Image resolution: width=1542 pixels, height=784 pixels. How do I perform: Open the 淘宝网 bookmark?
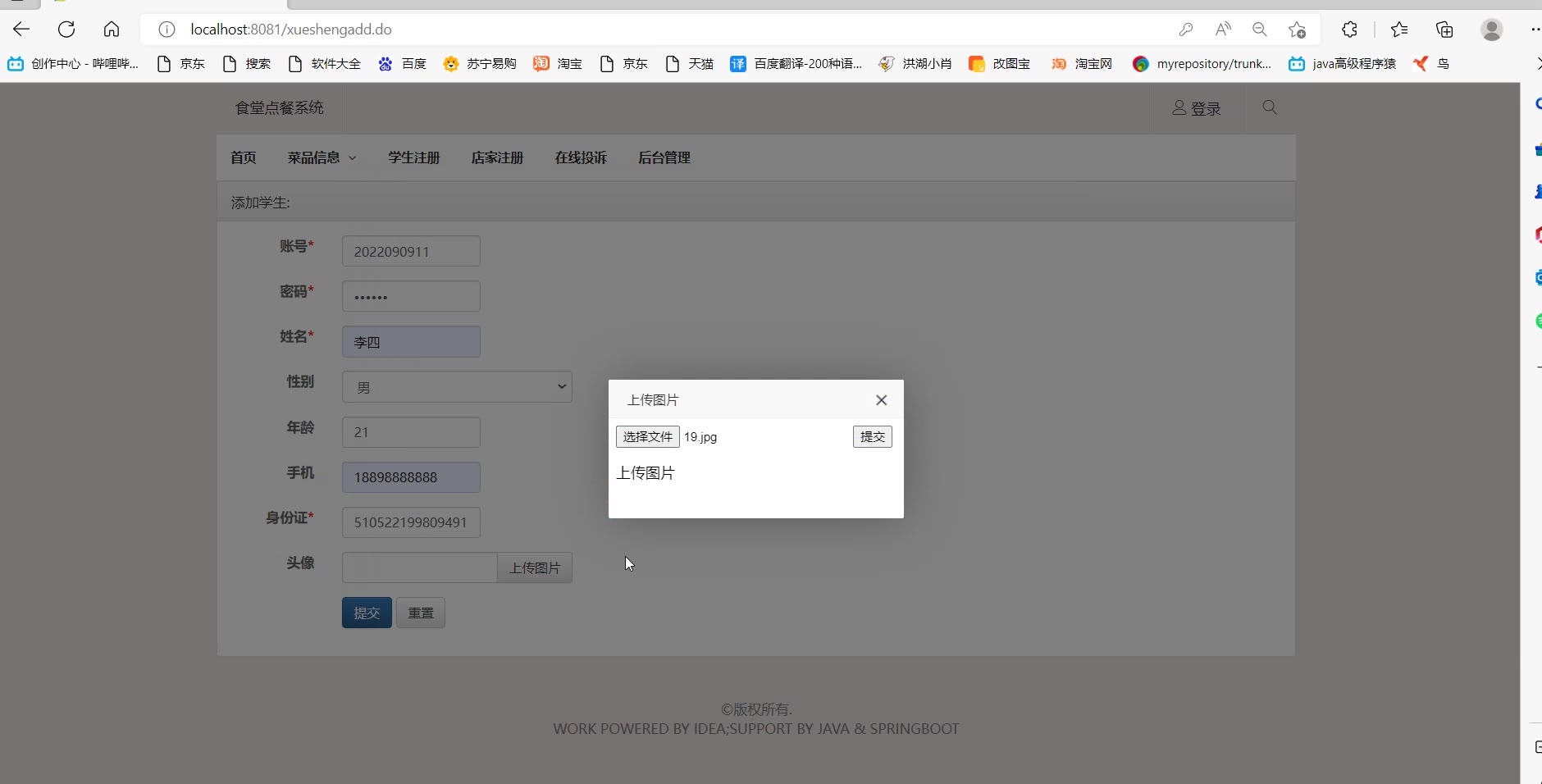(x=1082, y=64)
